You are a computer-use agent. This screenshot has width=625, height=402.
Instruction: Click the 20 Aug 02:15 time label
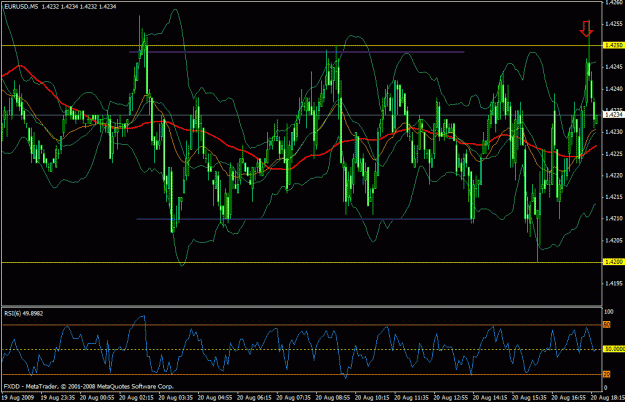136,397
